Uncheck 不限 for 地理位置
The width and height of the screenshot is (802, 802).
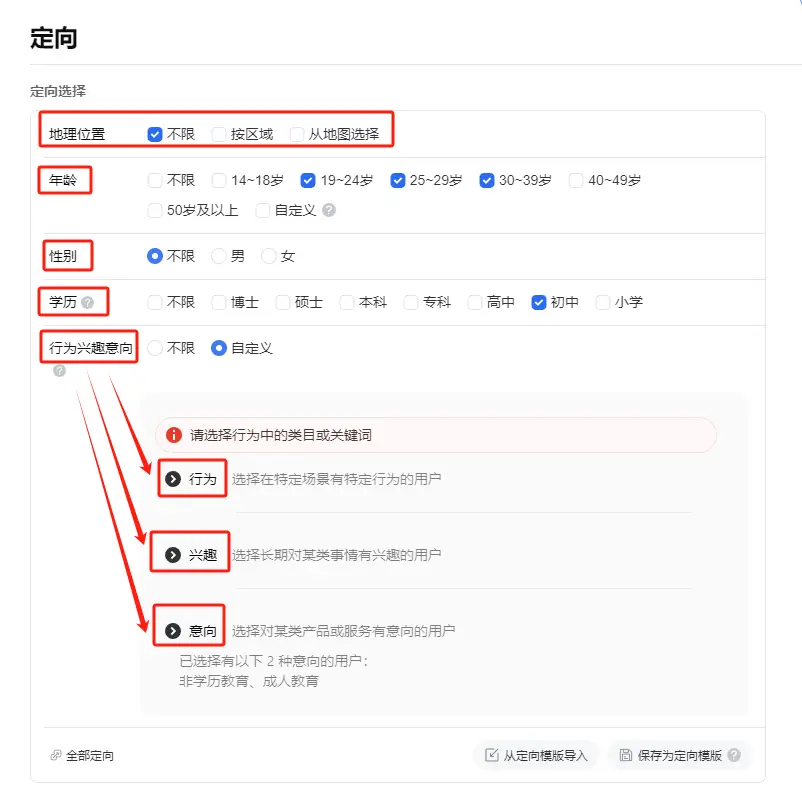(155, 134)
